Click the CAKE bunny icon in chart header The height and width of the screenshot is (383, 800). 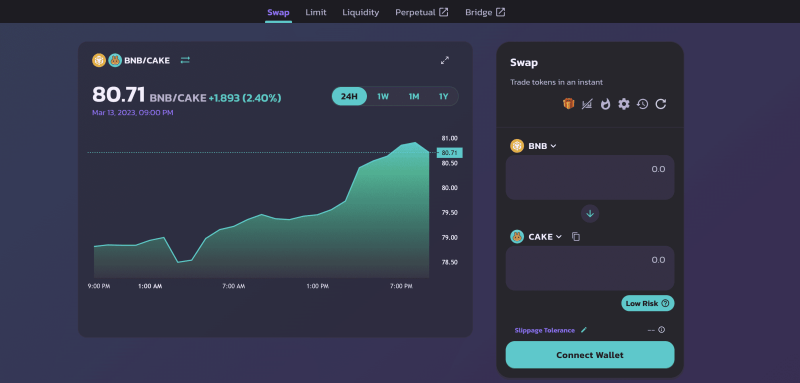pyautogui.click(x=115, y=60)
